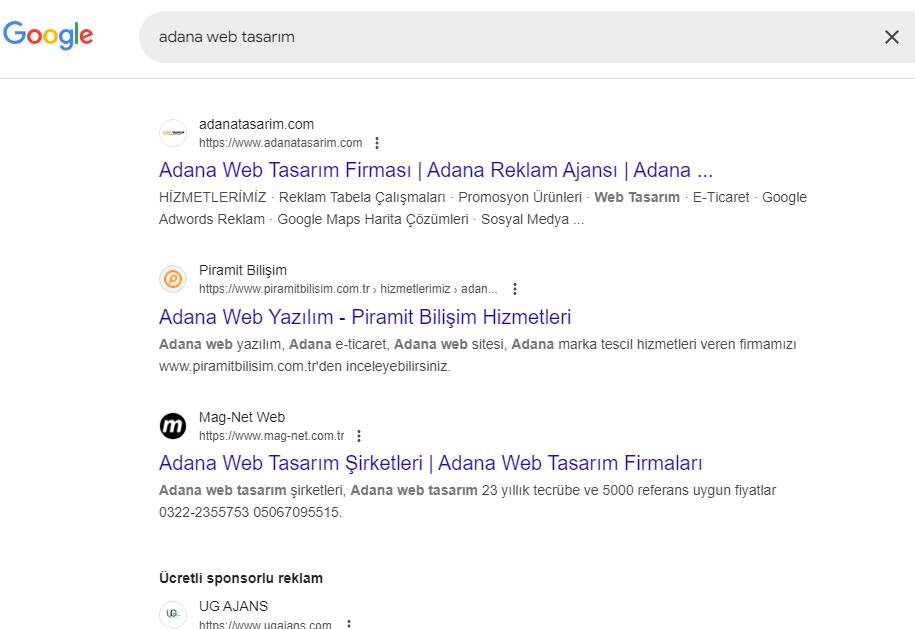This screenshot has width=915, height=629.
Task: Clear the search query with the X icon
Action: (x=891, y=37)
